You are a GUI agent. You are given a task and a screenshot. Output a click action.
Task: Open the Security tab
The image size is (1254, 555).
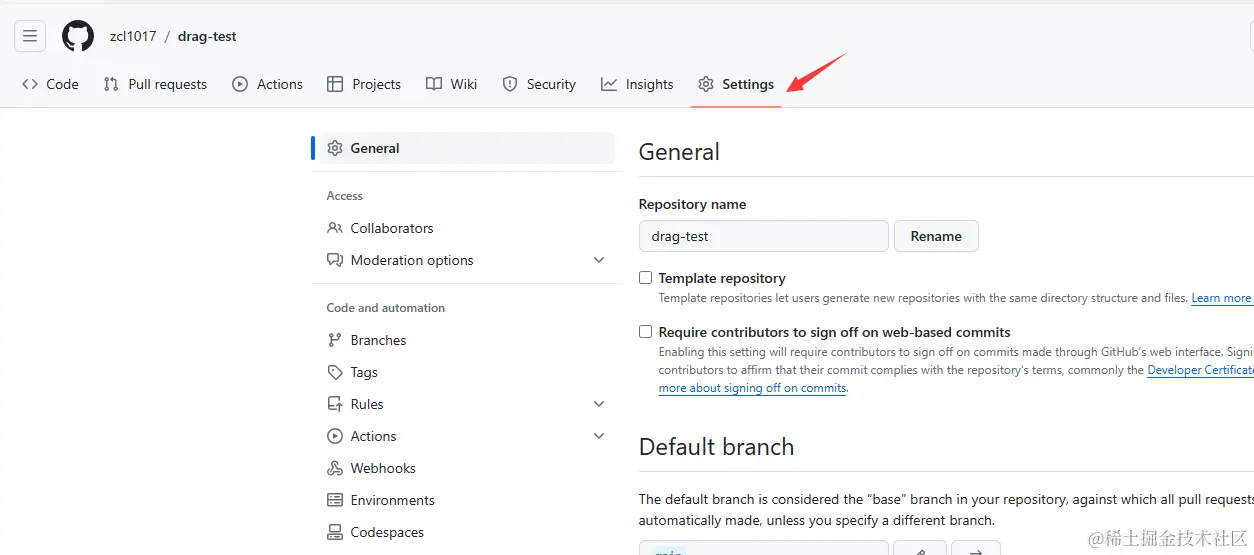pyautogui.click(x=539, y=84)
